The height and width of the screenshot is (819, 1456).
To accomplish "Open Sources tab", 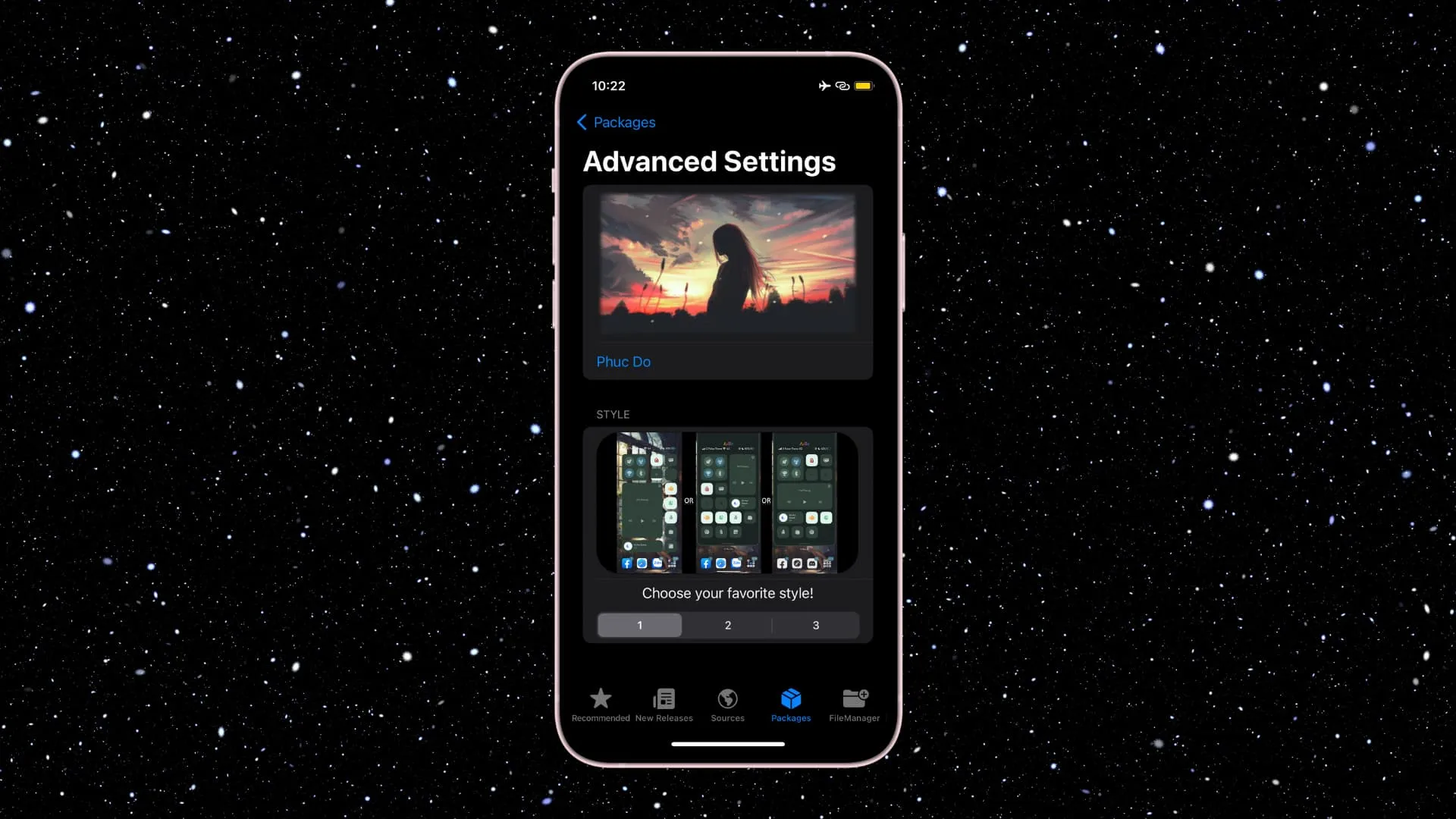I will [727, 704].
